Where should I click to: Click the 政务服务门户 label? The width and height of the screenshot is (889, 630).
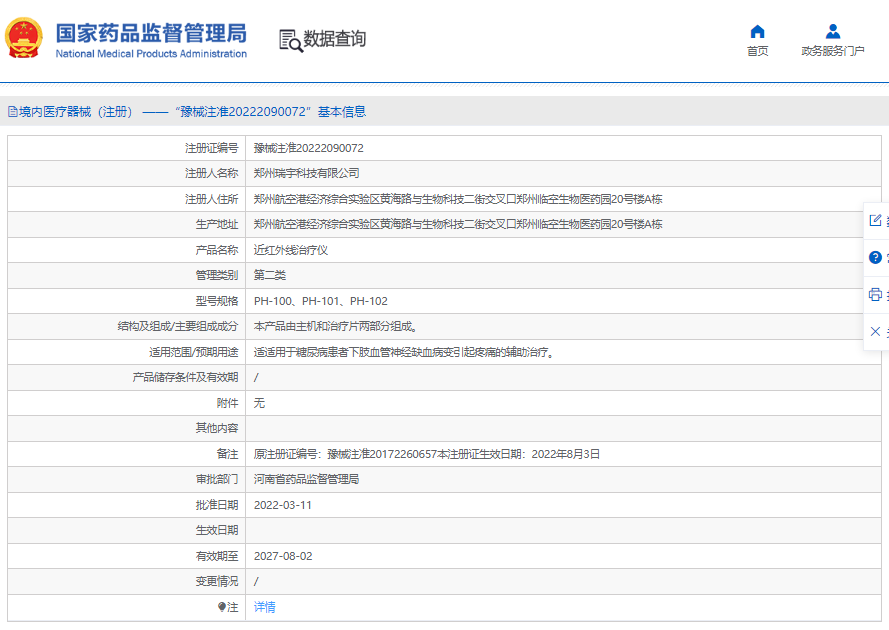coord(832,51)
